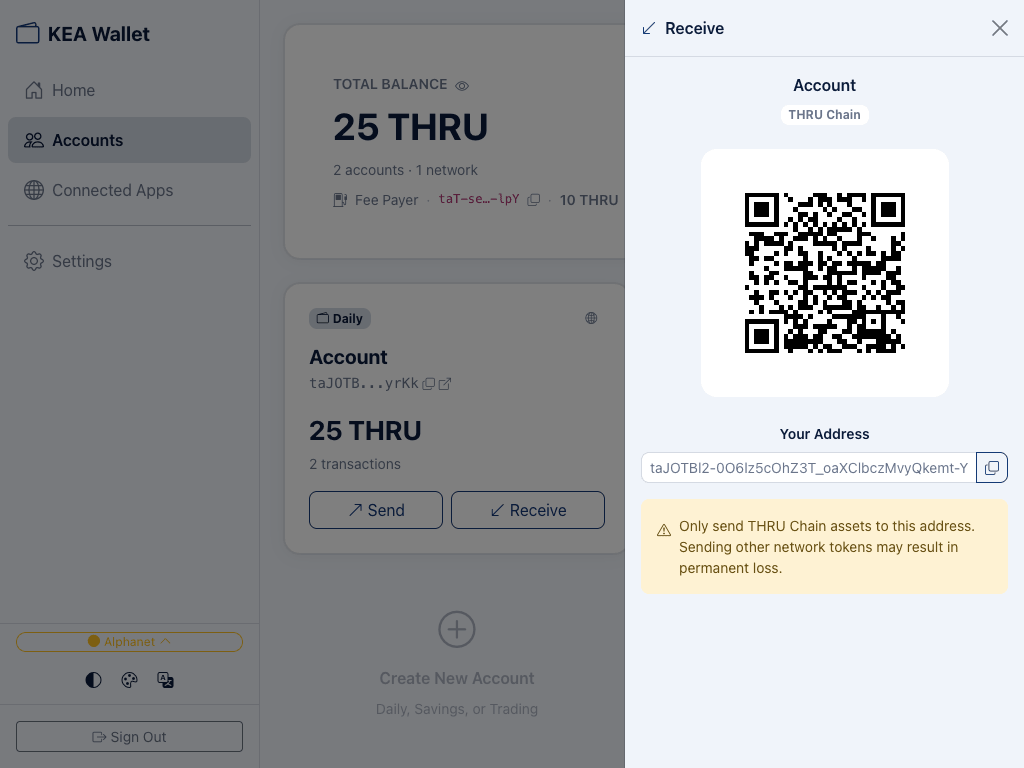The width and height of the screenshot is (1024, 768).
Task: Open Connected Apps page
Action: (x=112, y=190)
